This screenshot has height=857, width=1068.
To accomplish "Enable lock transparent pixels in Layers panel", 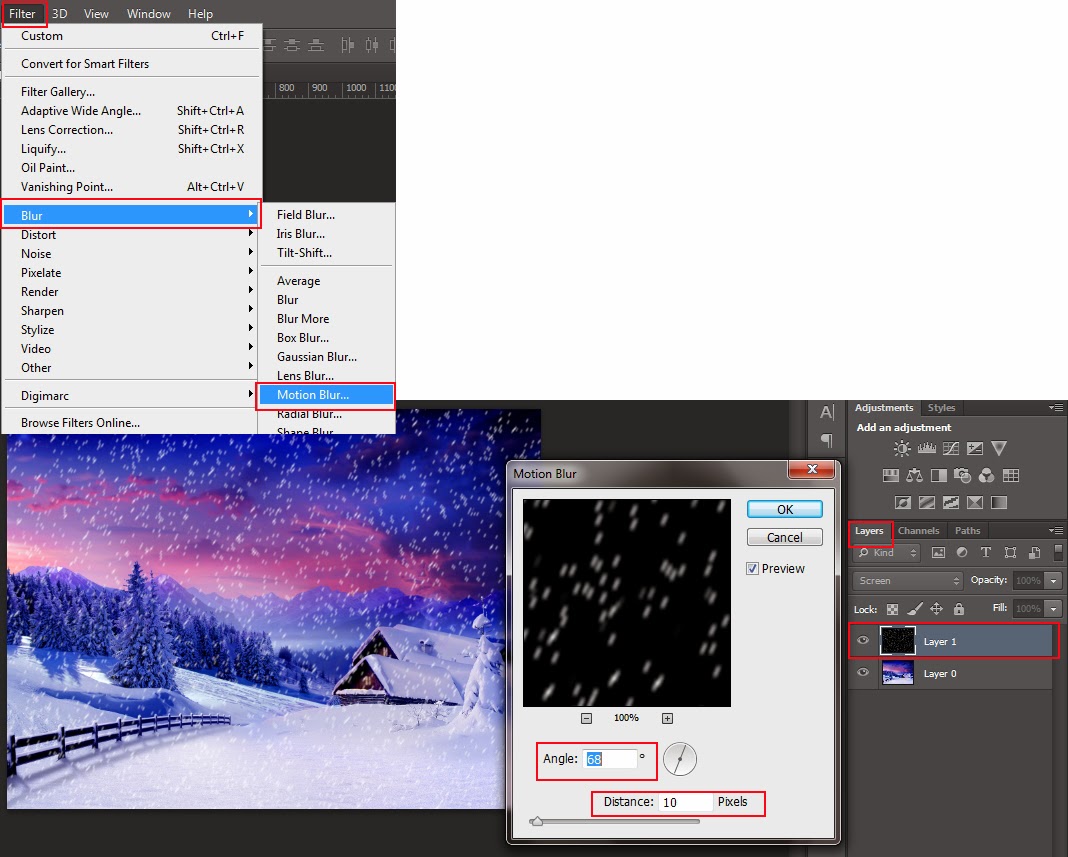I will tap(892, 609).
